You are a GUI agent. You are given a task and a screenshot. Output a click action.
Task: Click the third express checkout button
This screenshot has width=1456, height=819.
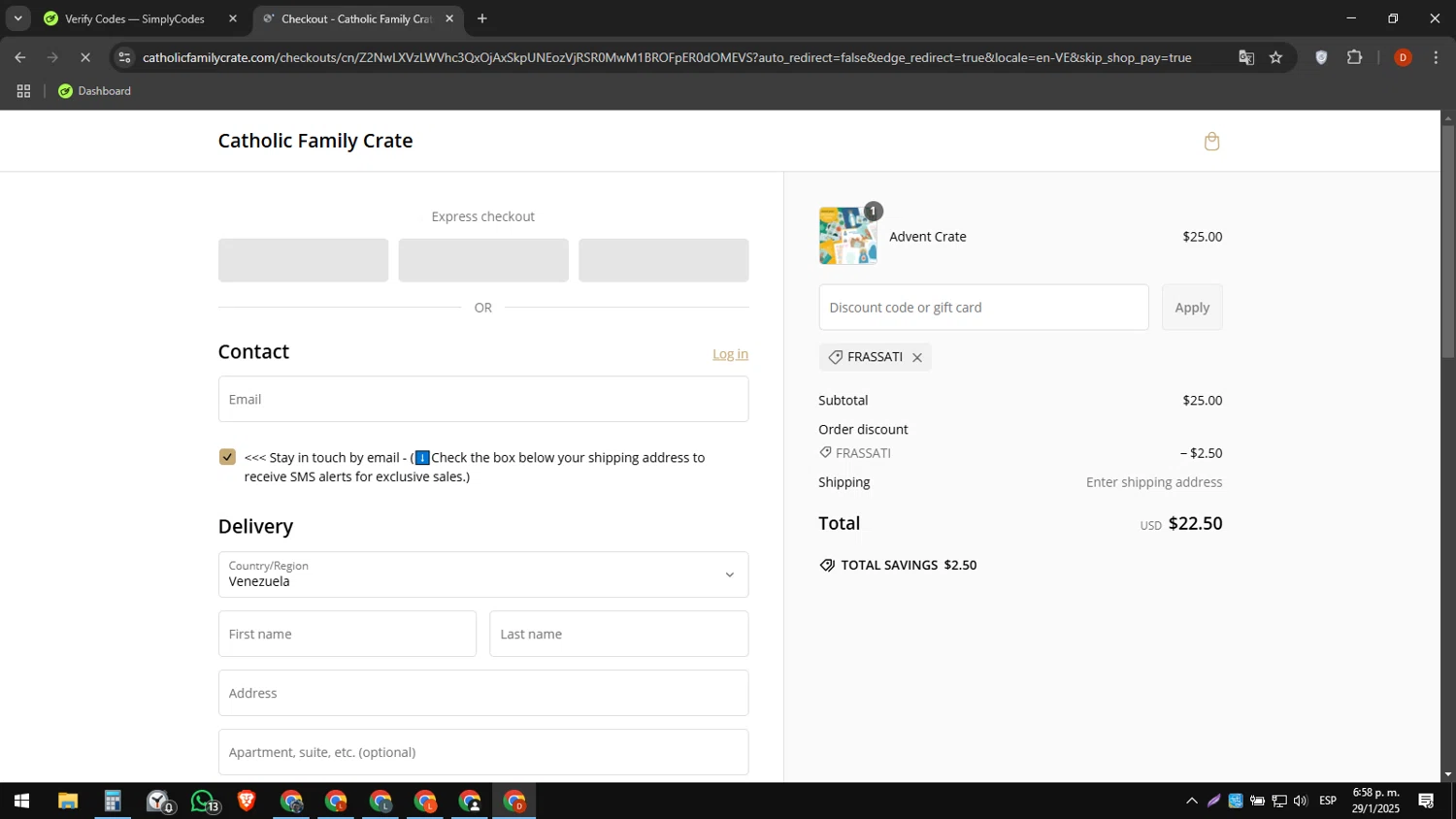(664, 260)
